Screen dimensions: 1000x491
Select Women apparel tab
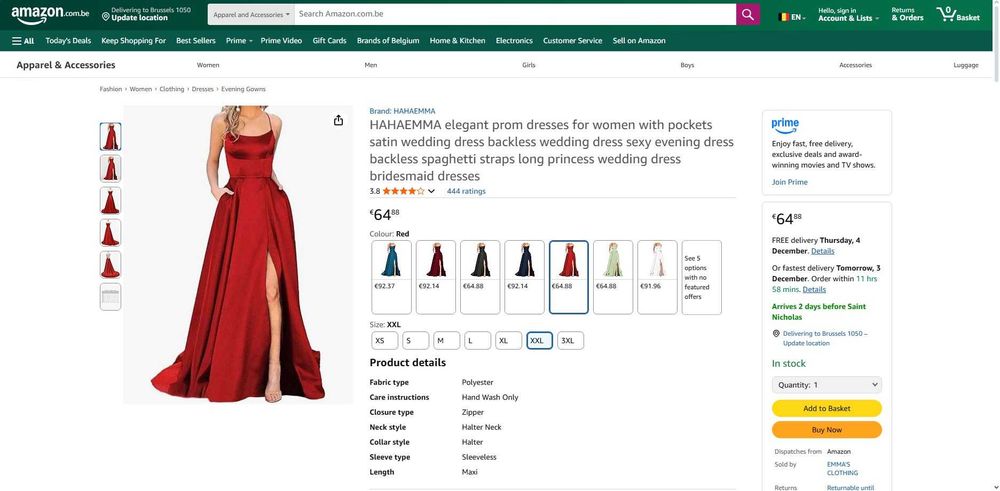click(208, 65)
